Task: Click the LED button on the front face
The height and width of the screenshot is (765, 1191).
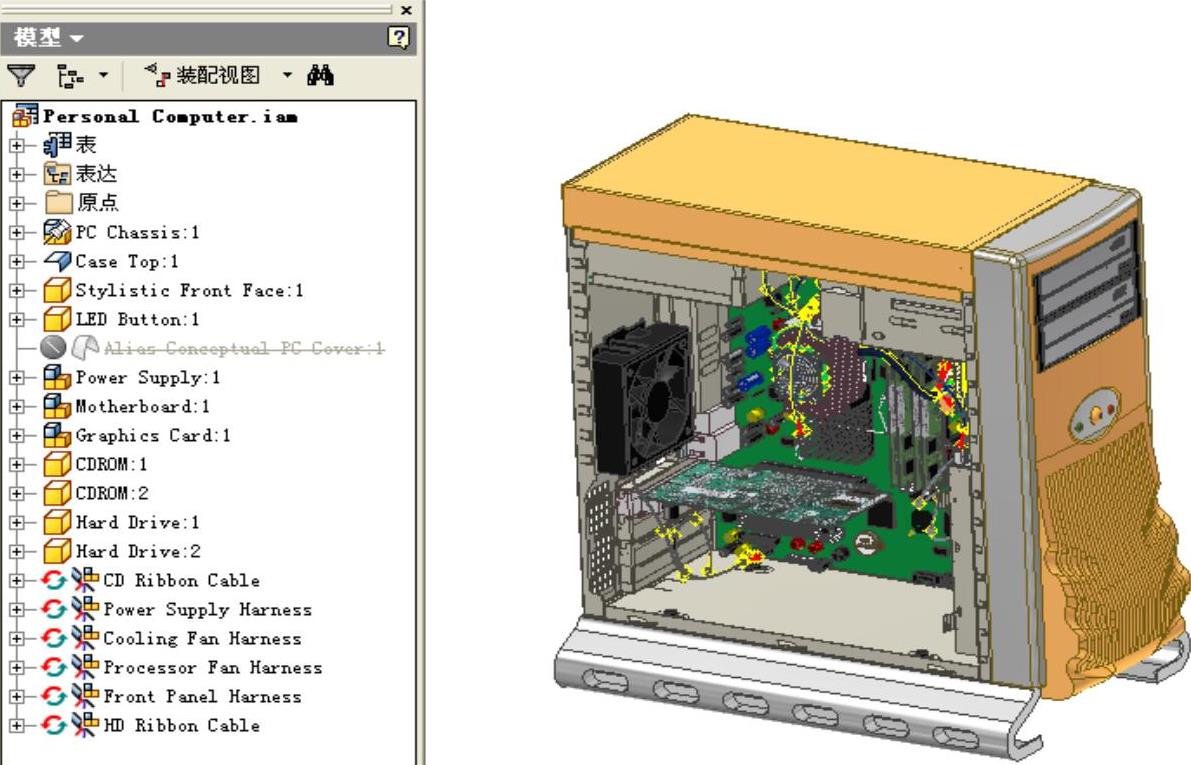Action: [x=1095, y=415]
